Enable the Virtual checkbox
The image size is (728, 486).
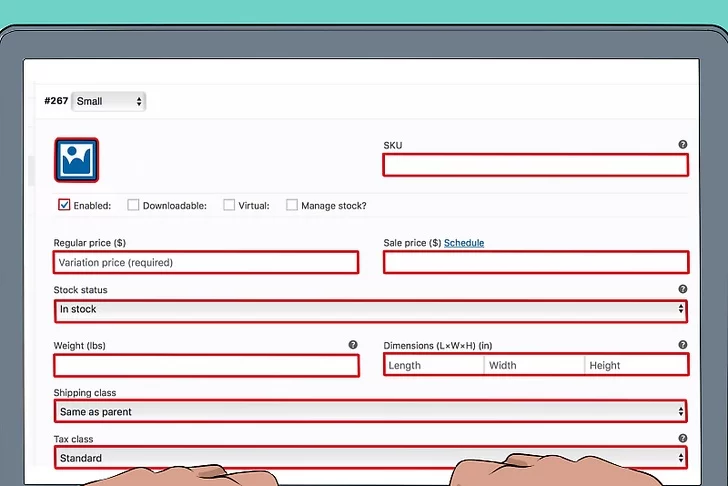229,205
